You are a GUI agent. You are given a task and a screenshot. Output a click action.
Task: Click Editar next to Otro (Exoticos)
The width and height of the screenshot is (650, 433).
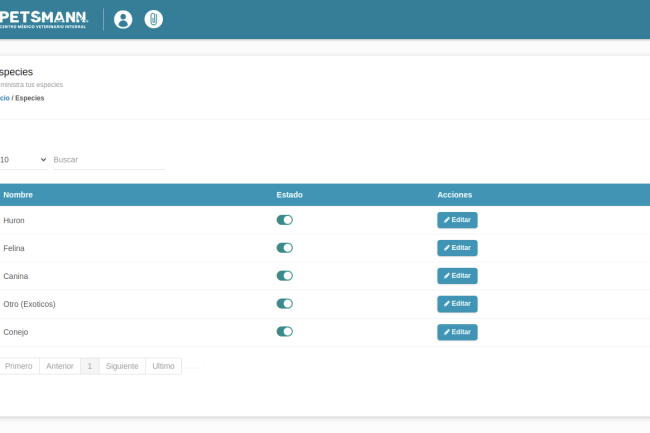click(x=457, y=304)
